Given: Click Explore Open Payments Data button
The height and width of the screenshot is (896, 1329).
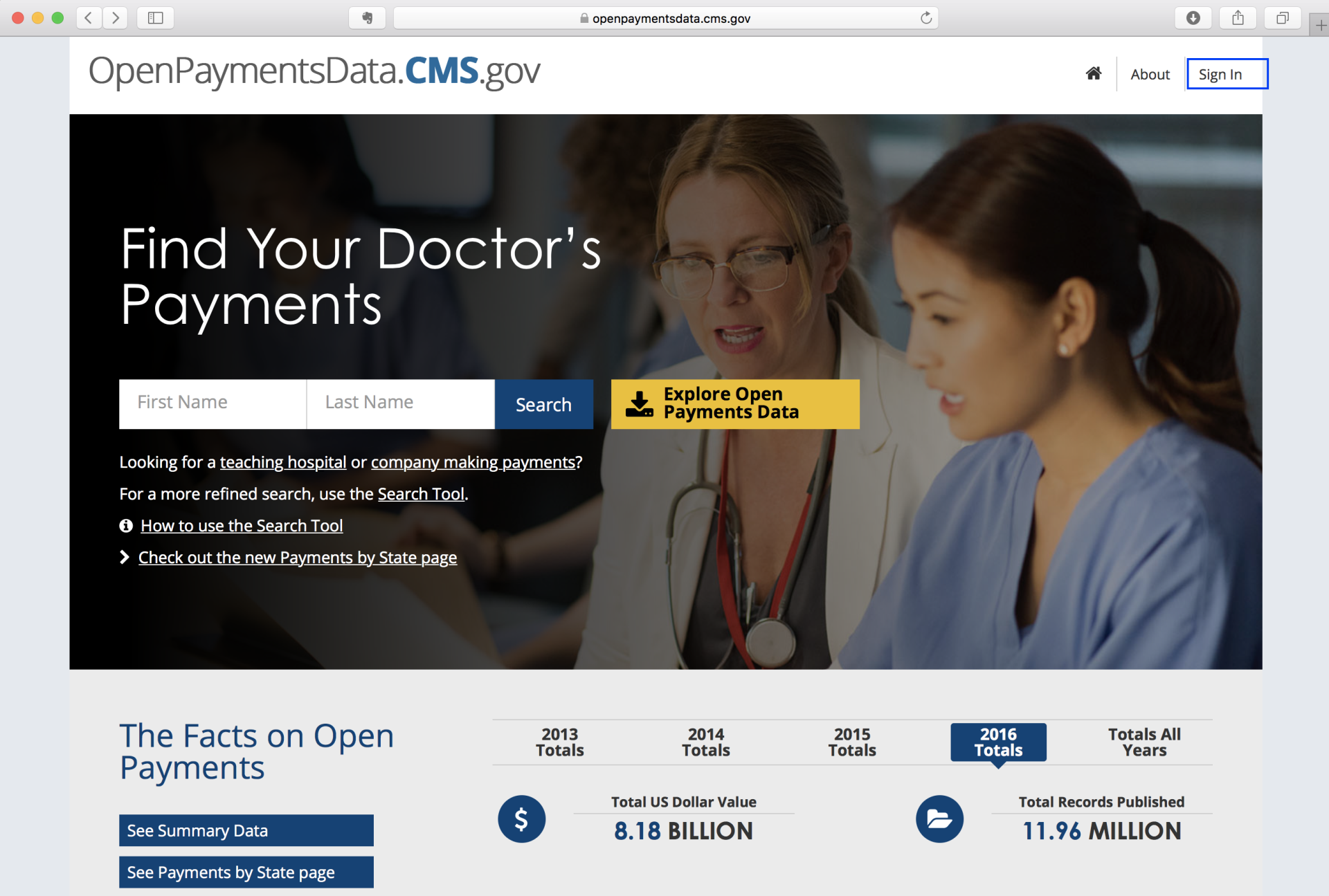Looking at the screenshot, I should point(735,404).
